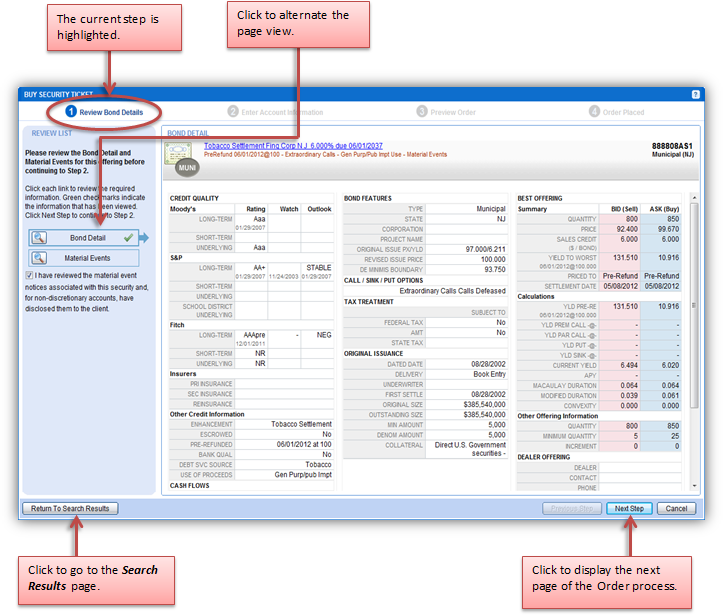This screenshot has height=615, width=723.
Task: Click the green checkmark beside Bond Detail
Action: point(127,238)
